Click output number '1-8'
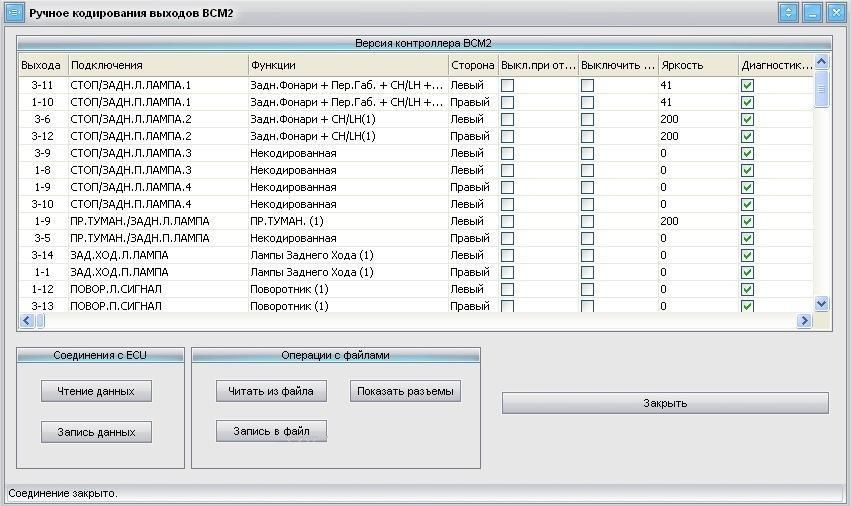The height and width of the screenshot is (506, 851). 42,170
